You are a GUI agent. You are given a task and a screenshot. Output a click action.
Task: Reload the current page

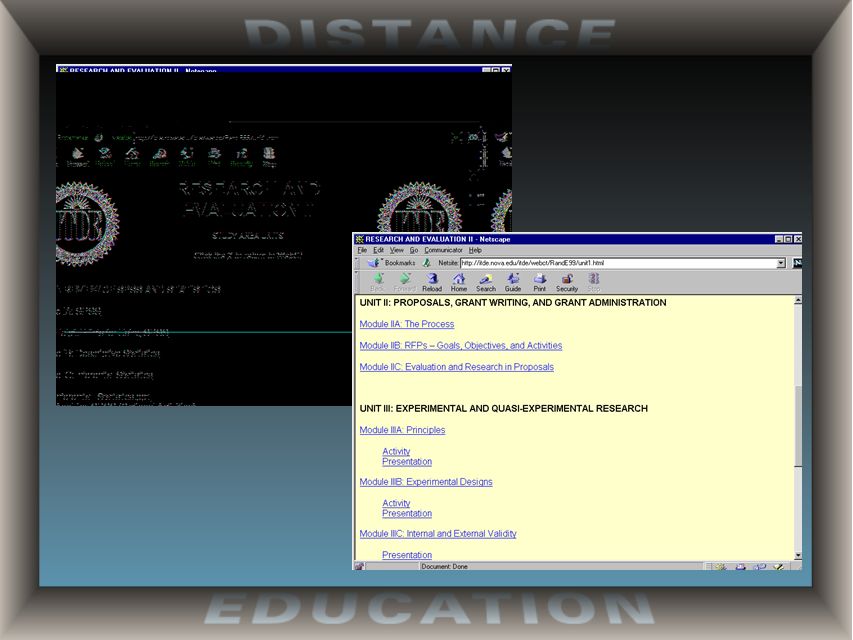(432, 282)
